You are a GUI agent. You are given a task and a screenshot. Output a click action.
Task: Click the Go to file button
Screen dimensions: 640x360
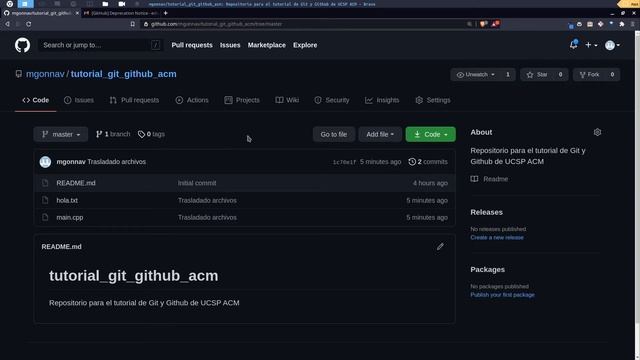tap(333, 134)
